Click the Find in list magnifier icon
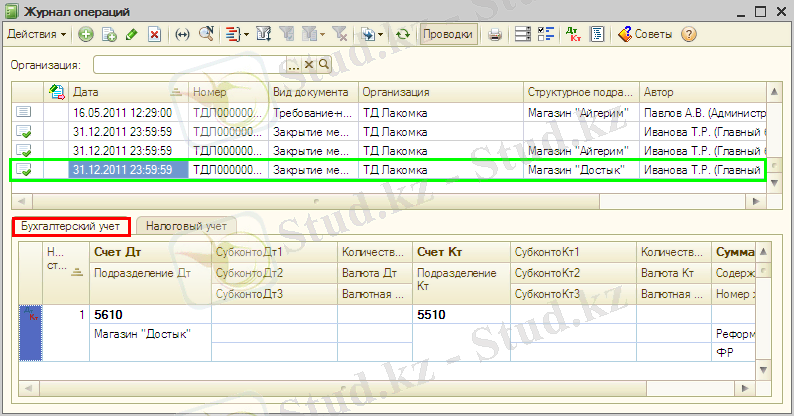Viewport: 794px width, 416px height. click(x=206, y=34)
